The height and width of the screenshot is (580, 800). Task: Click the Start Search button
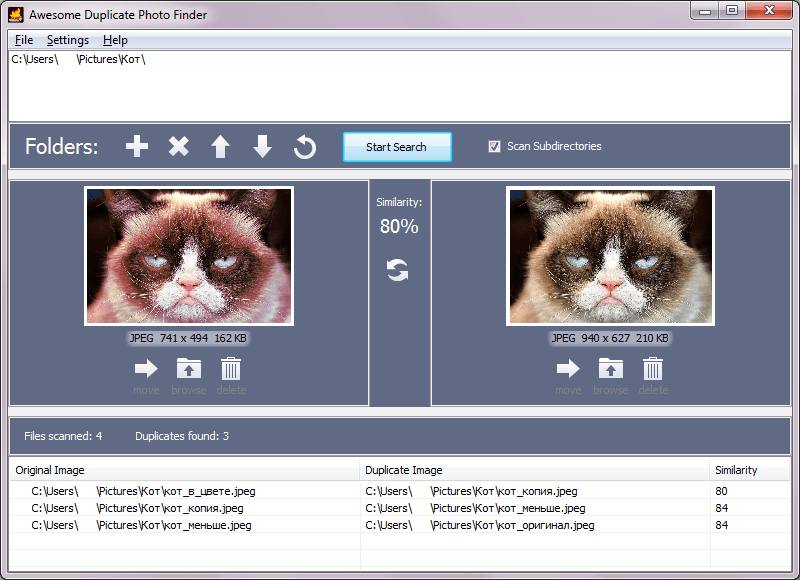click(x=397, y=147)
